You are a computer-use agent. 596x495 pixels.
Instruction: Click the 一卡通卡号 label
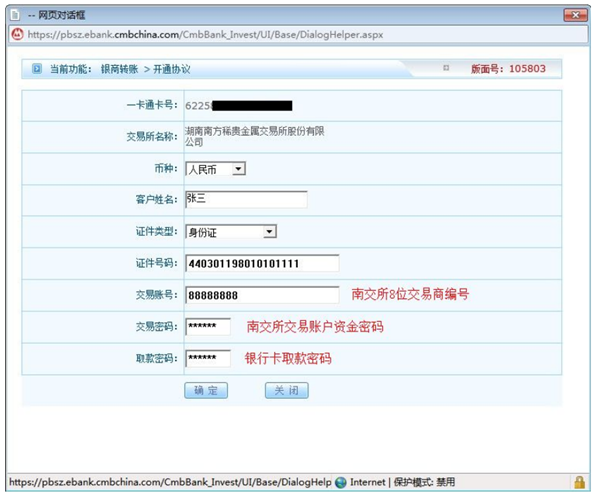tap(152, 105)
